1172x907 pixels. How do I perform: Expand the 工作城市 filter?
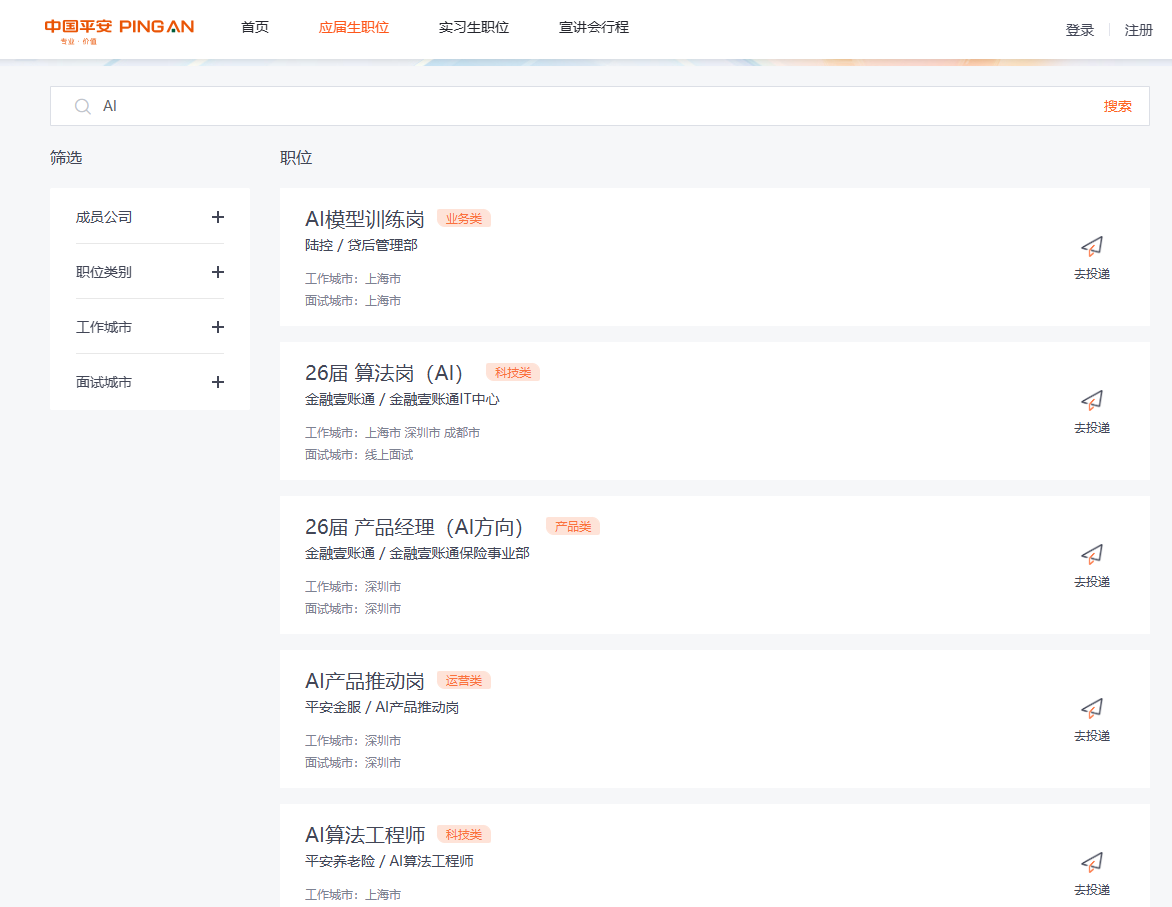click(218, 327)
